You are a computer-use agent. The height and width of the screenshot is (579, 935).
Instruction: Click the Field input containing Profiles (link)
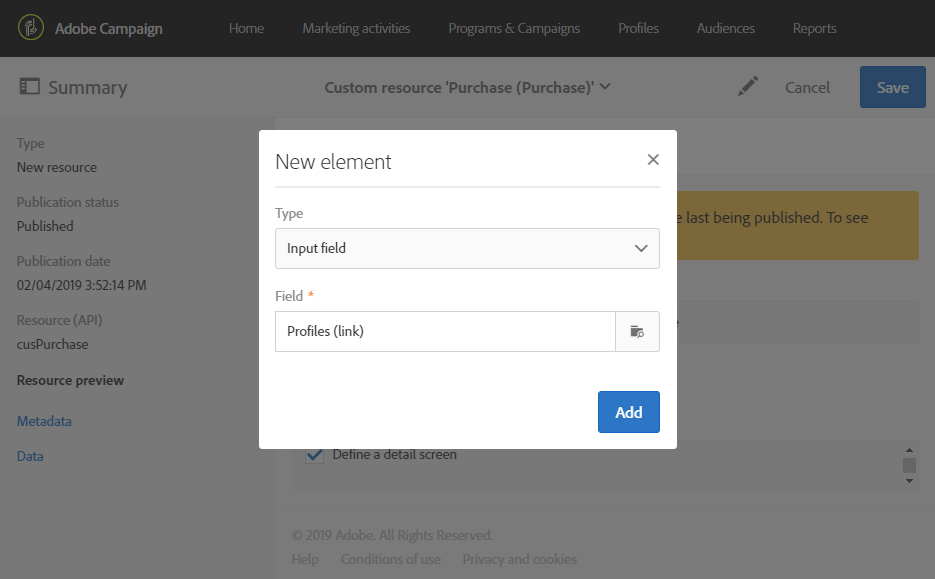[445, 331]
